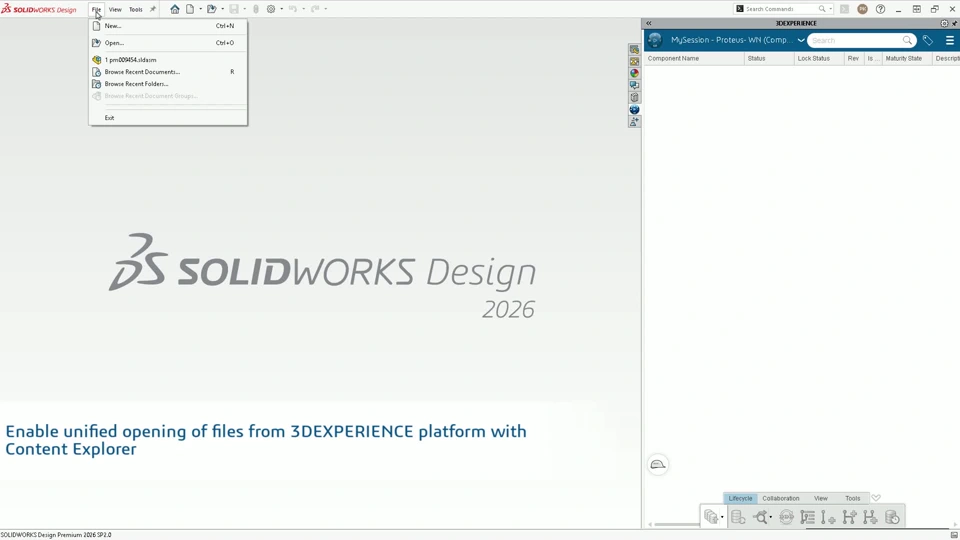Click the user profile avatar

tap(863, 9)
